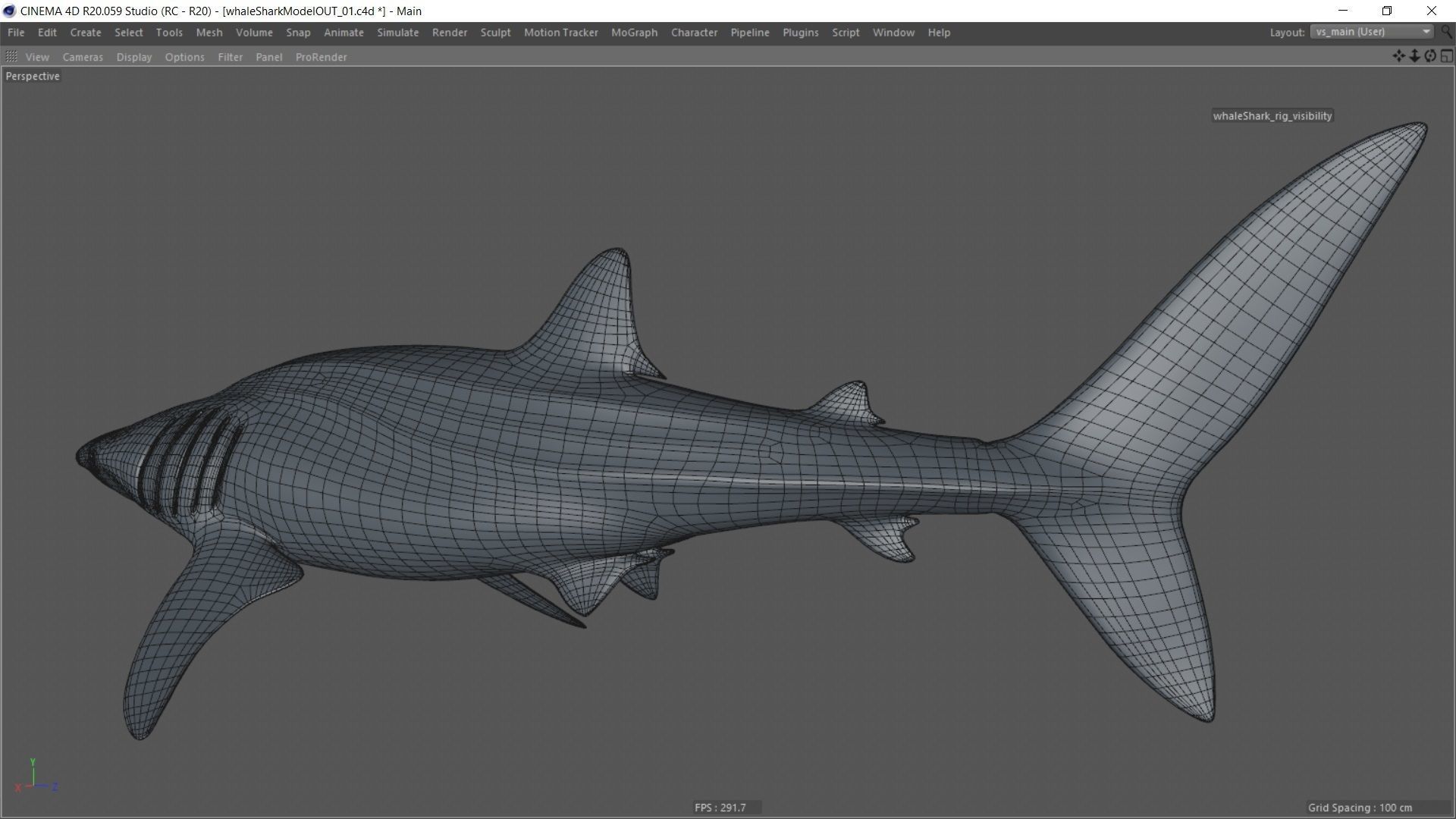Click the viewport pan/move camera icon
This screenshot has width=1456, height=819.
coord(1398,56)
